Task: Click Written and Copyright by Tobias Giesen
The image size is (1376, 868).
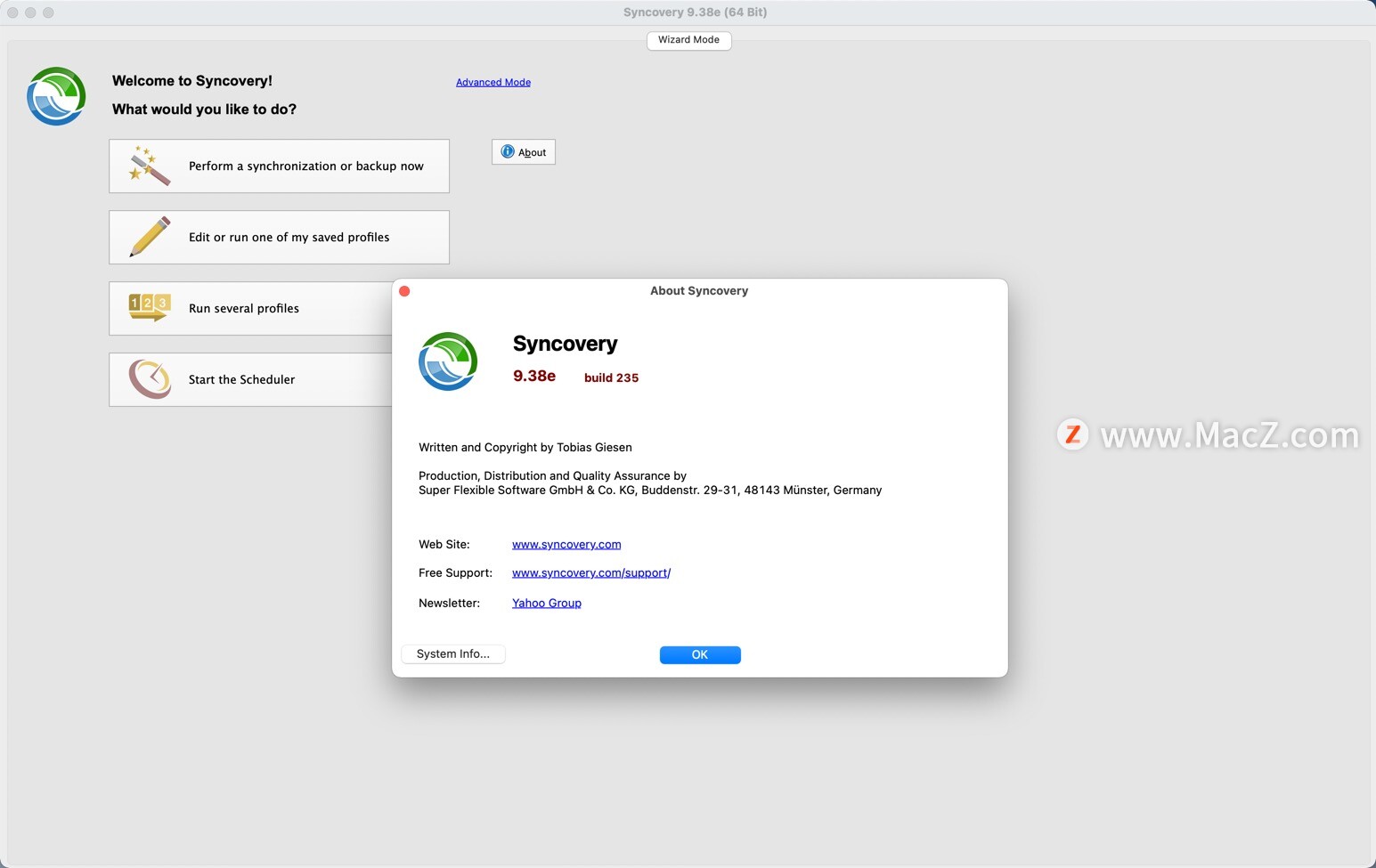Action: click(525, 447)
